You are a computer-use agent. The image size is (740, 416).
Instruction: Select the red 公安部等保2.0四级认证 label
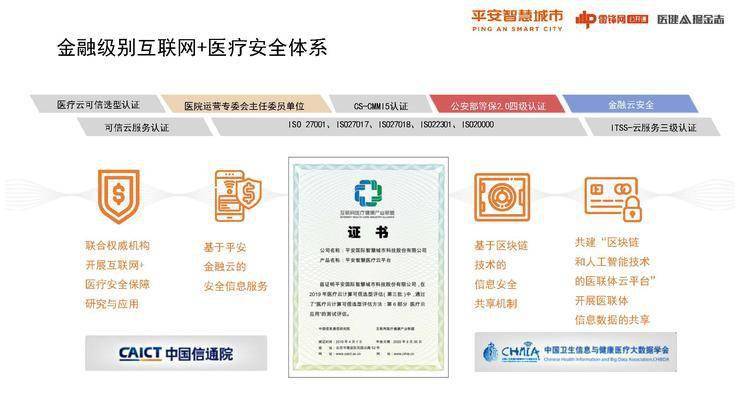click(498, 105)
